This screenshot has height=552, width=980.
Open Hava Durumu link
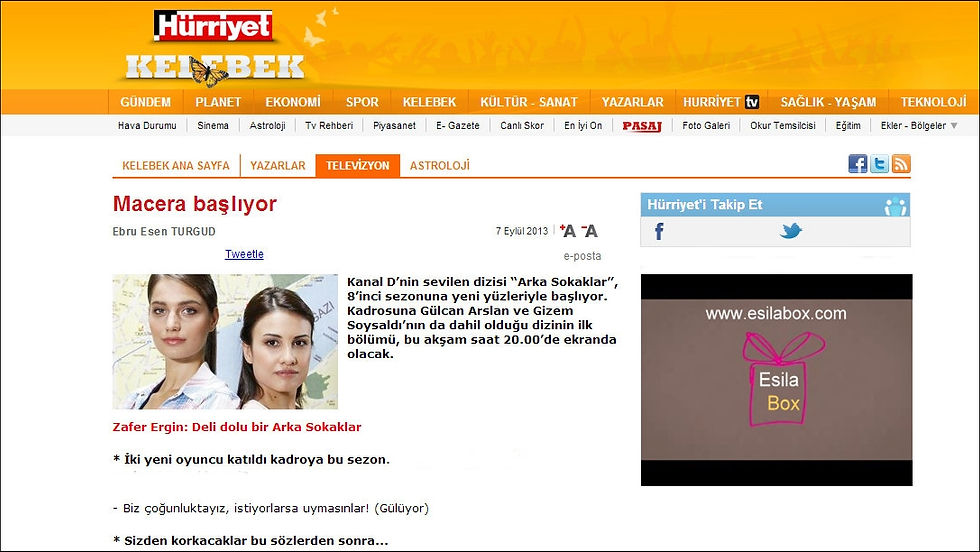[147, 126]
